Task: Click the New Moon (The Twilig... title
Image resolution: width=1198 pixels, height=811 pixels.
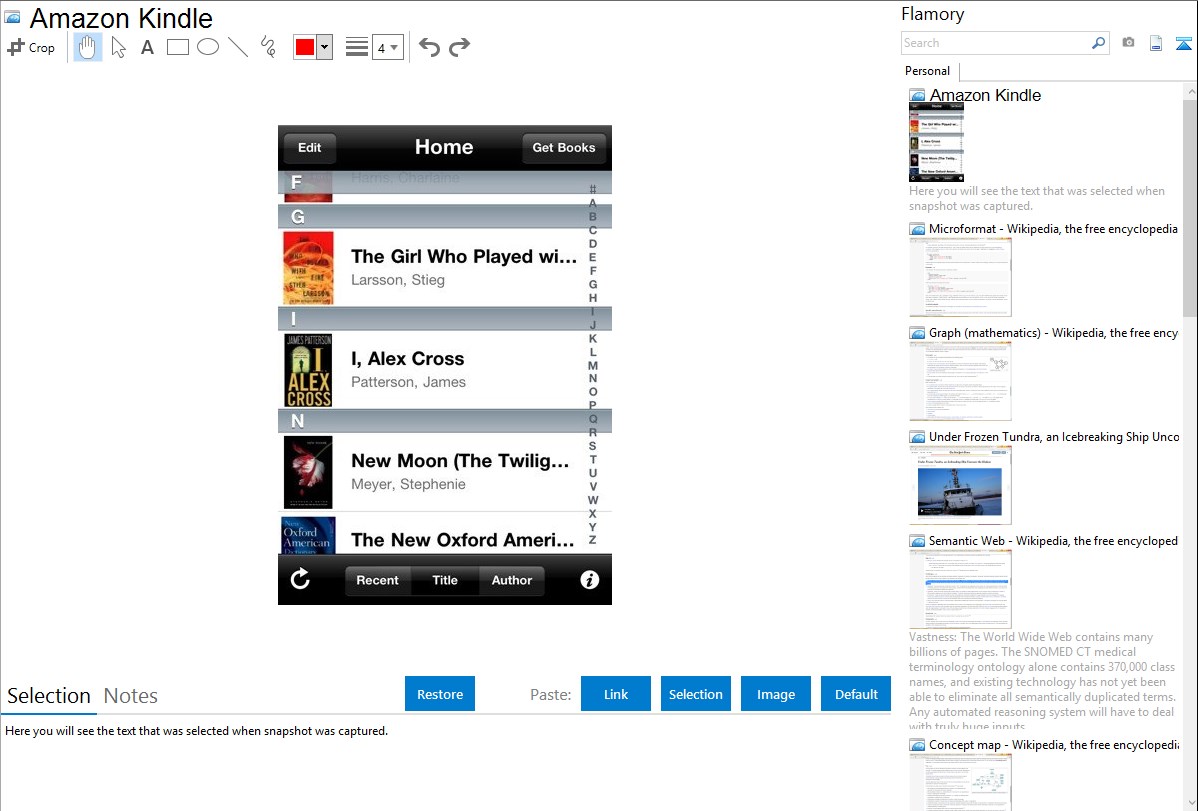Action: coord(460,461)
